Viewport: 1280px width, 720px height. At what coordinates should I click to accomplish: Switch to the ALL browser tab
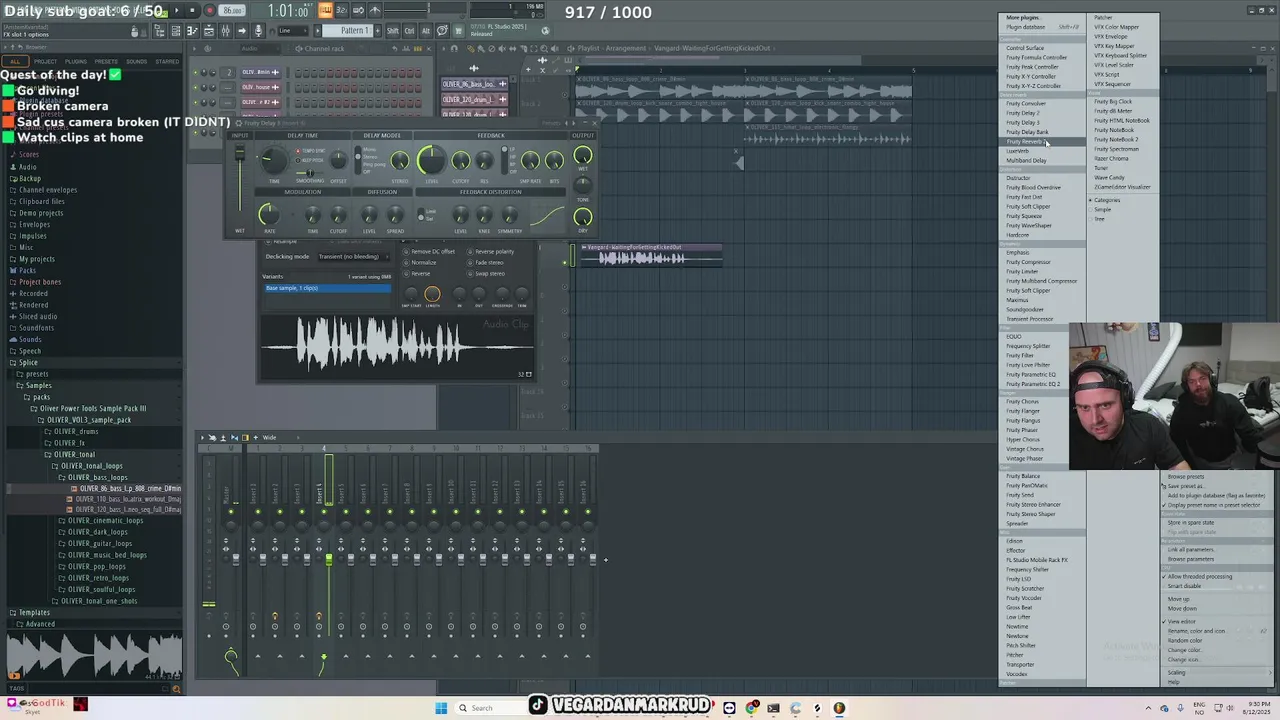coord(15,61)
